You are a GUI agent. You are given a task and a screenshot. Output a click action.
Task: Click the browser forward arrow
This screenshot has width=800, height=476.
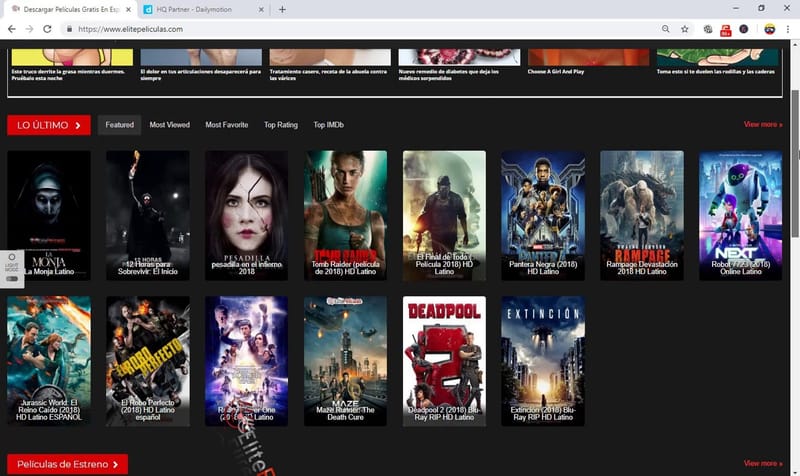coord(30,29)
